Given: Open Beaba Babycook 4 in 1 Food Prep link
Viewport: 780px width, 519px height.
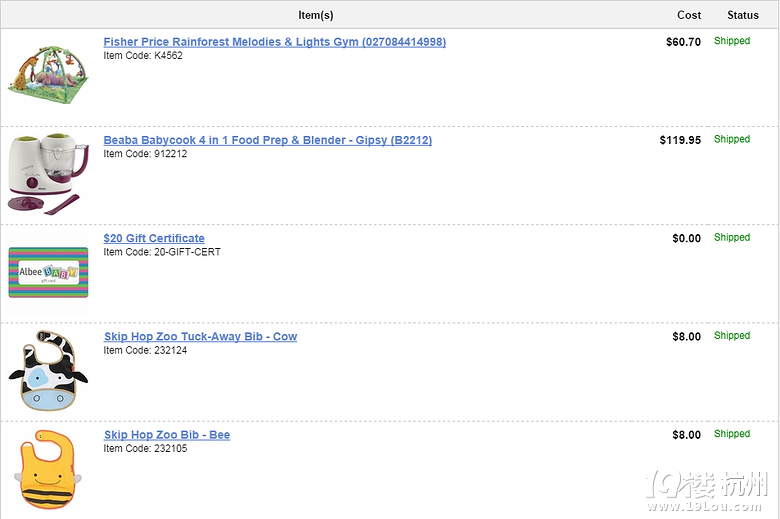Looking at the screenshot, I should (268, 140).
